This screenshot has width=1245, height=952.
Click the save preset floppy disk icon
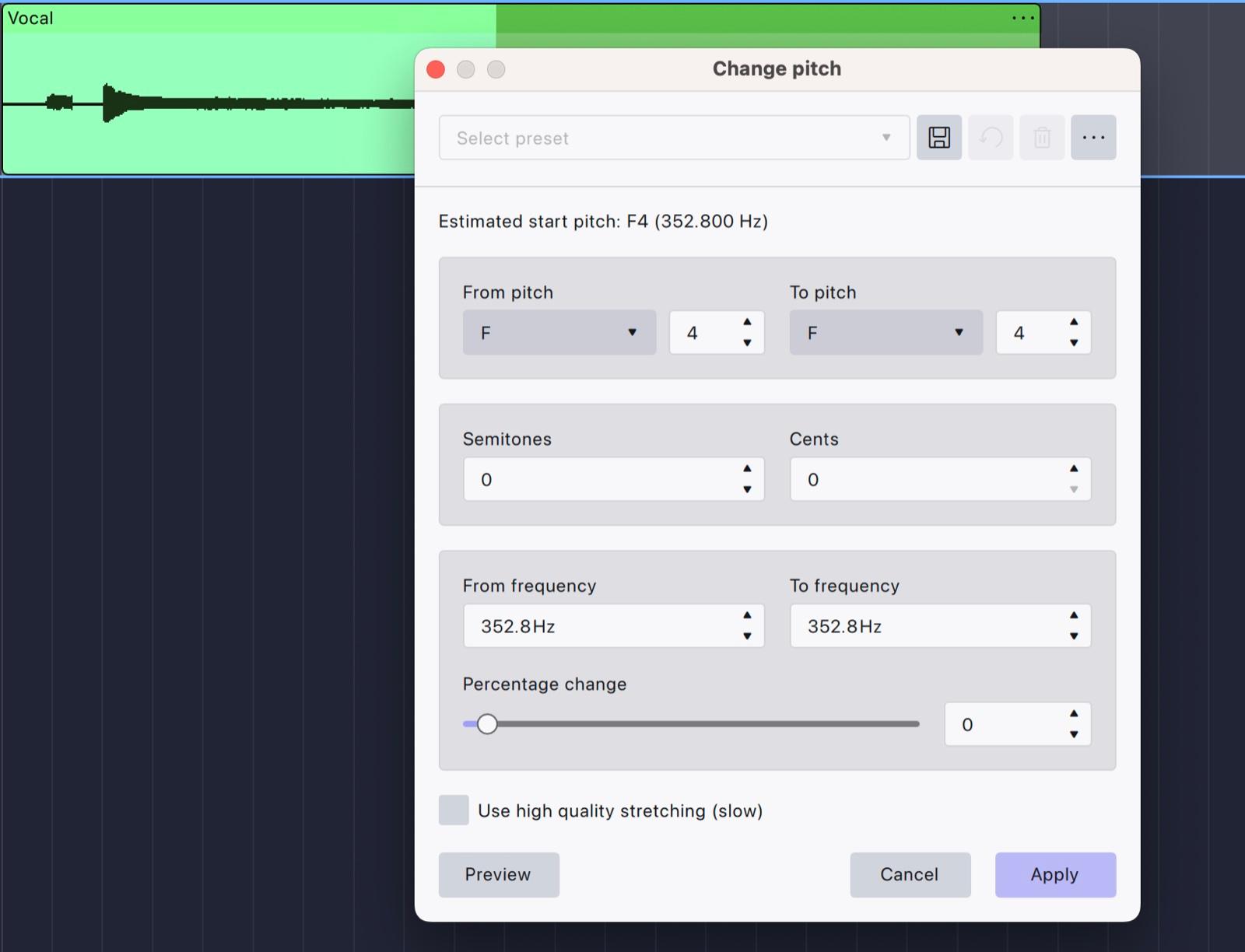[x=939, y=138]
